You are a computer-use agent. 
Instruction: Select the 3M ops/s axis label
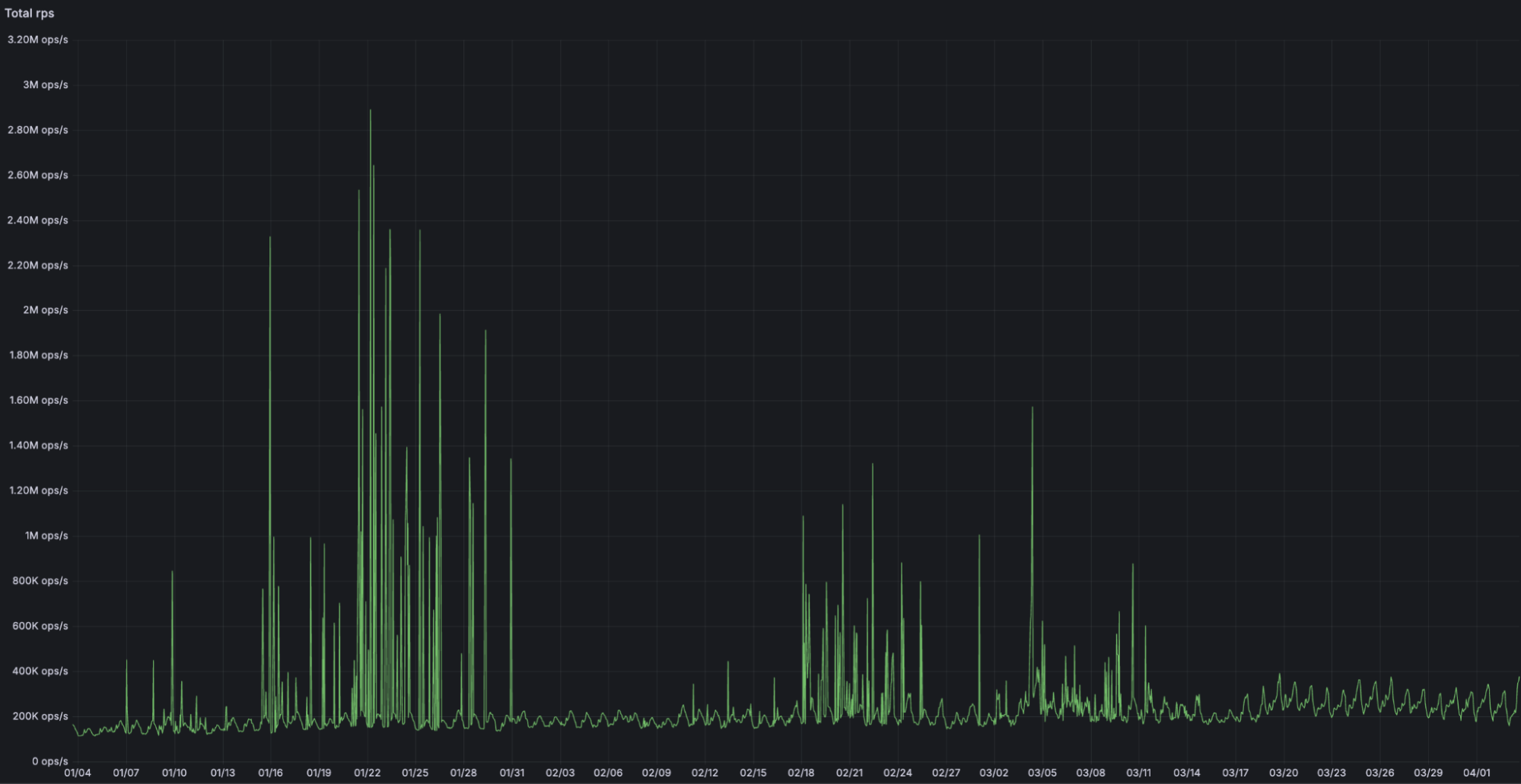[x=46, y=84]
